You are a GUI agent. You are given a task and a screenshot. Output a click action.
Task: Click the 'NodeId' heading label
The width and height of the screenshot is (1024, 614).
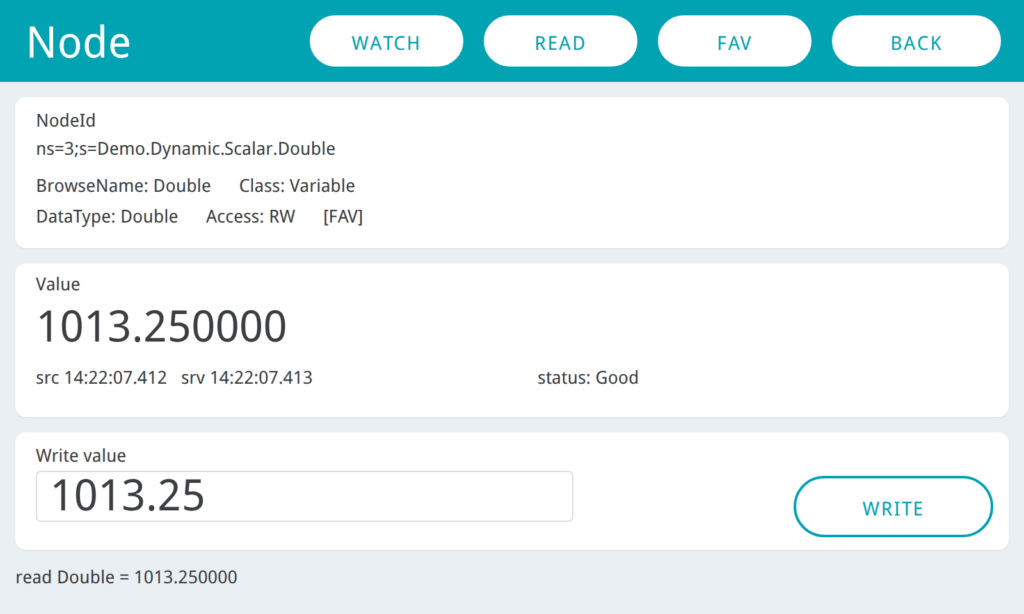click(x=66, y=120)
